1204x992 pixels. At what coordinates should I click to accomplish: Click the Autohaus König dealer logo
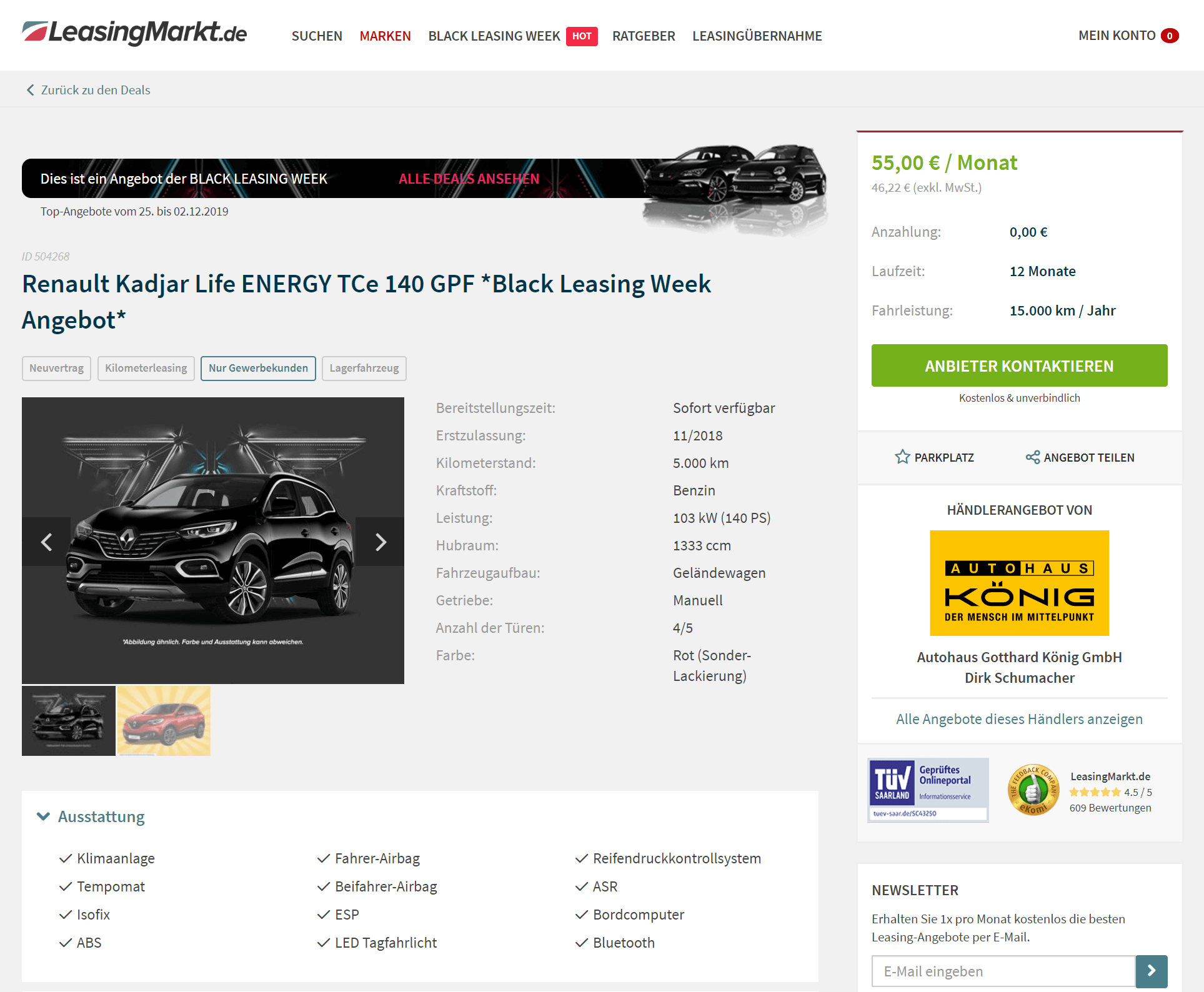pyautogui.click(x=1019, y=583)
